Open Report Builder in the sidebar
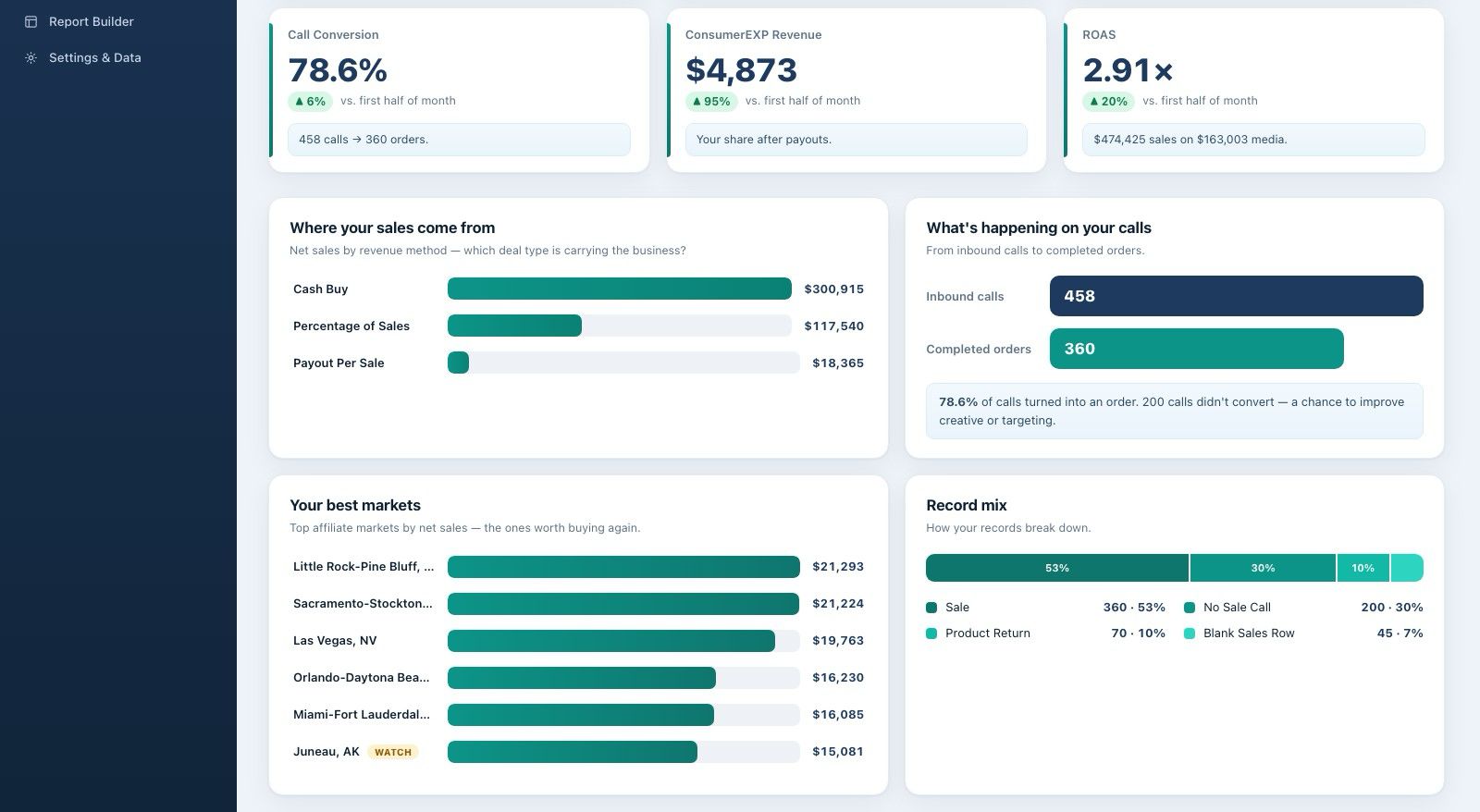1480x812 pixels. [x=91, y=21]
